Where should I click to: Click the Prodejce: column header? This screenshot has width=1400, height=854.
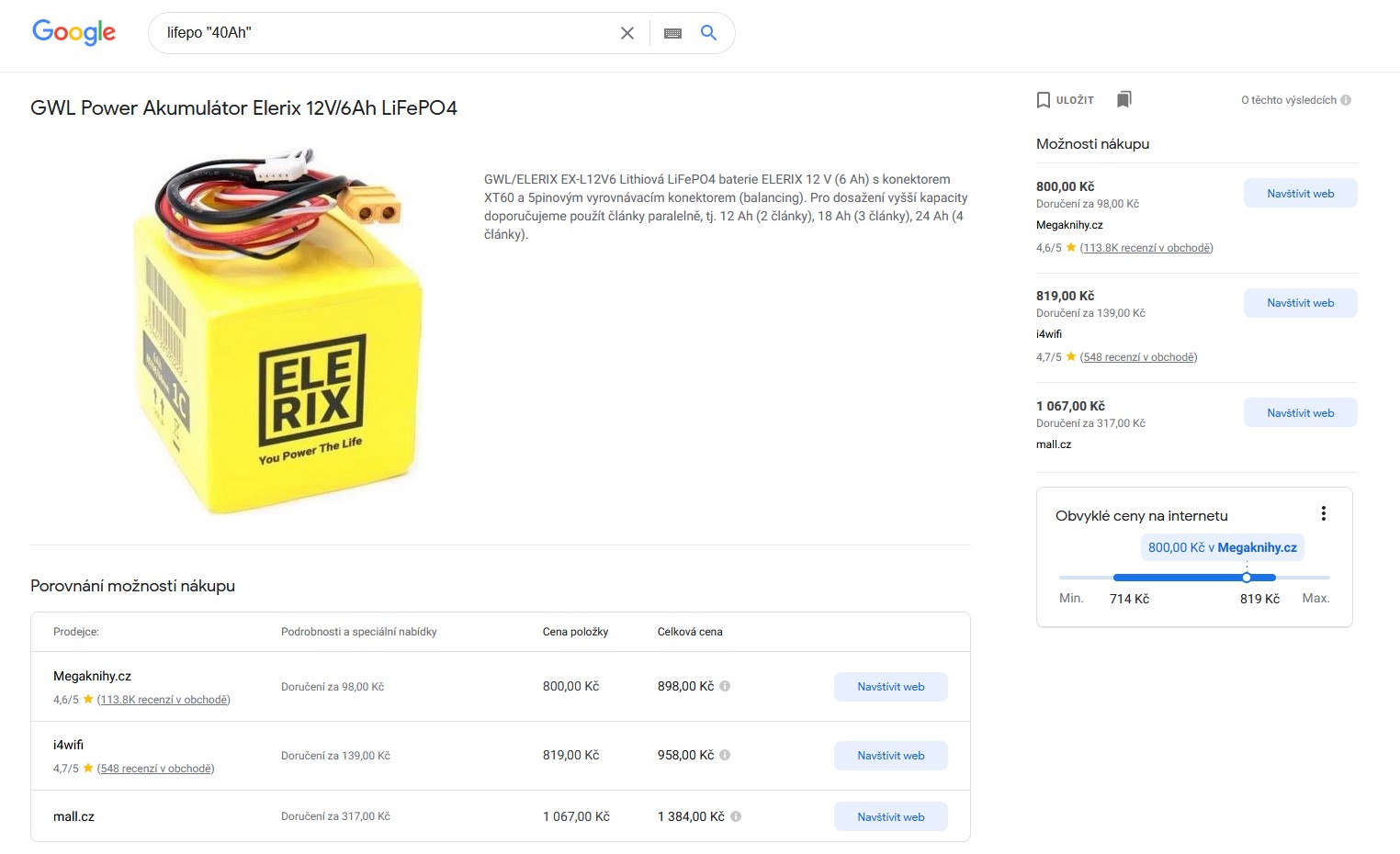[76, 632]
